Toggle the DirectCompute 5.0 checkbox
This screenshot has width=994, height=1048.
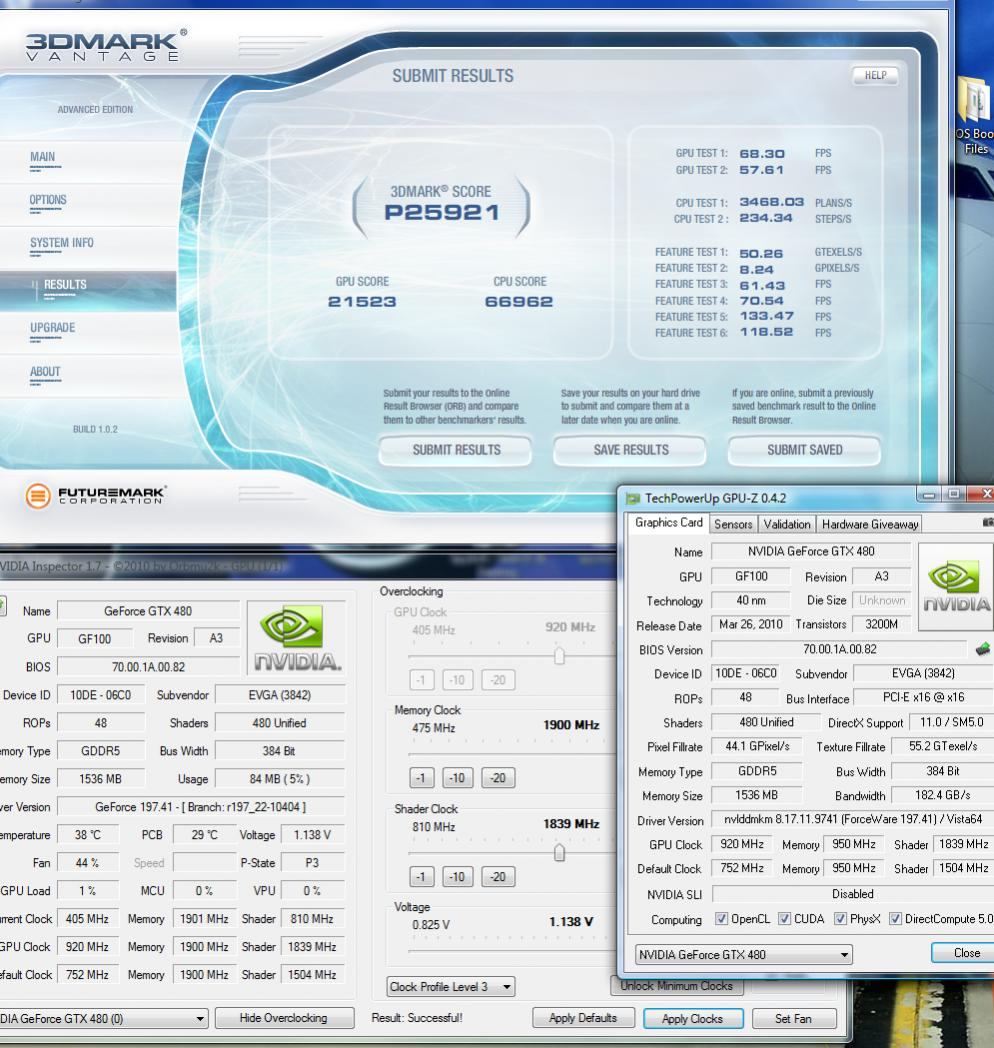tap(895, 919)
